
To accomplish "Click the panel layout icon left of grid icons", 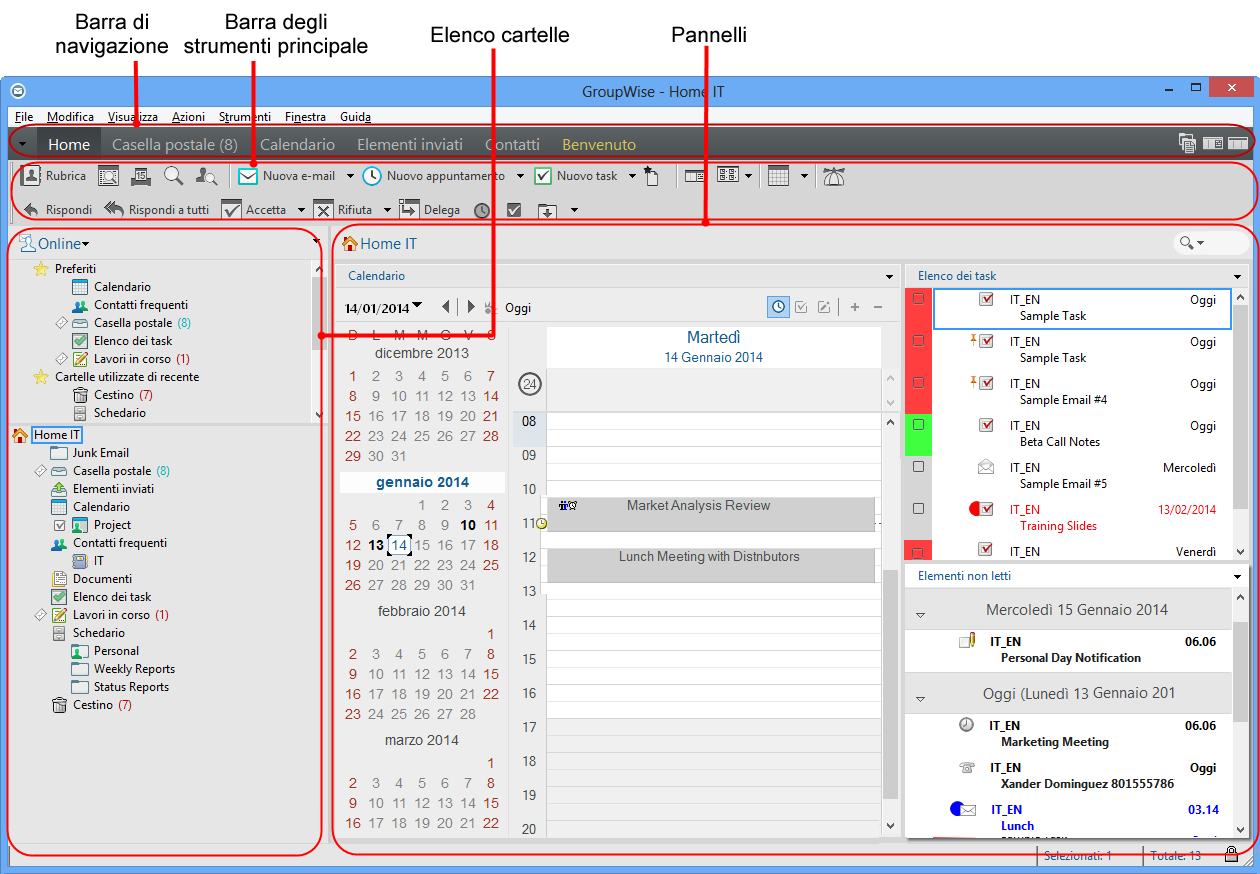I will tap(695, 176).
